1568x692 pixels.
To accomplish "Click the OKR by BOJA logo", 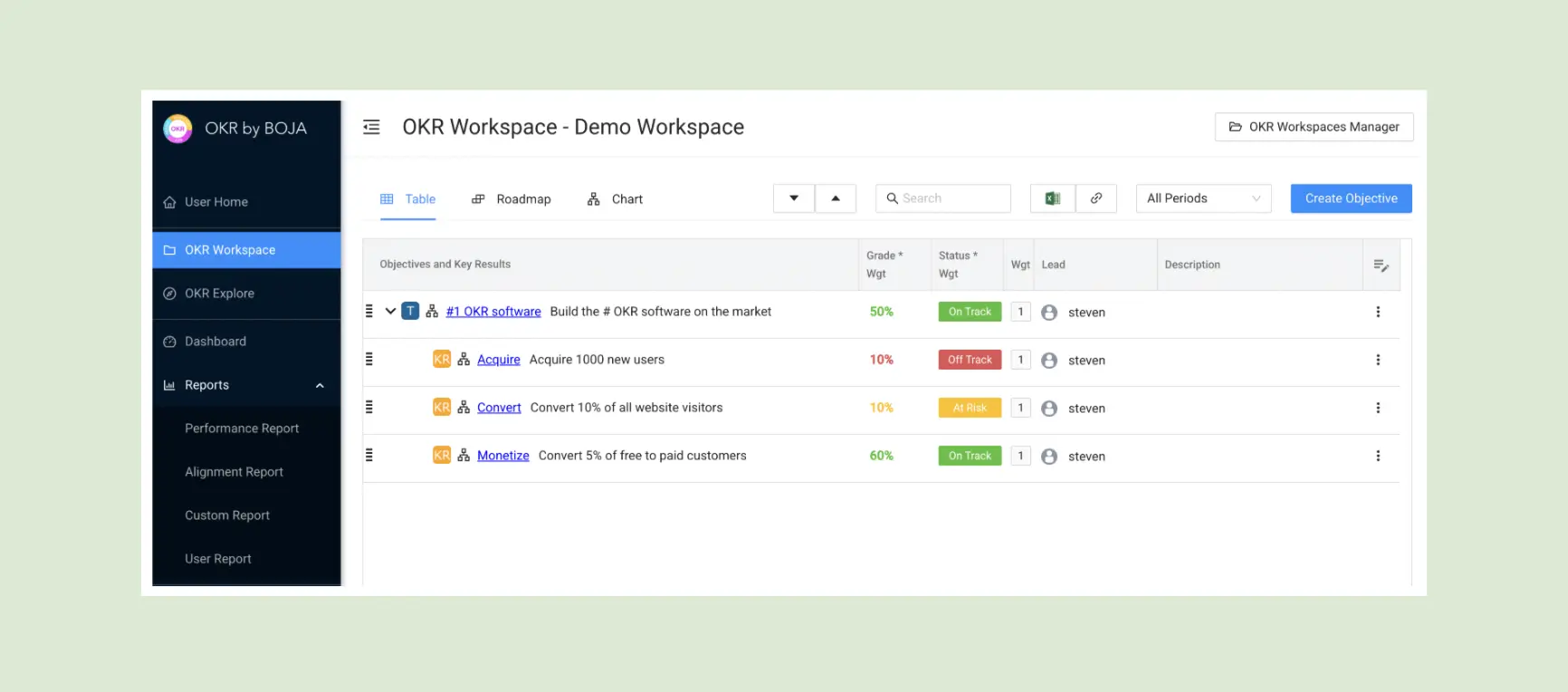I will coord(177,129).
